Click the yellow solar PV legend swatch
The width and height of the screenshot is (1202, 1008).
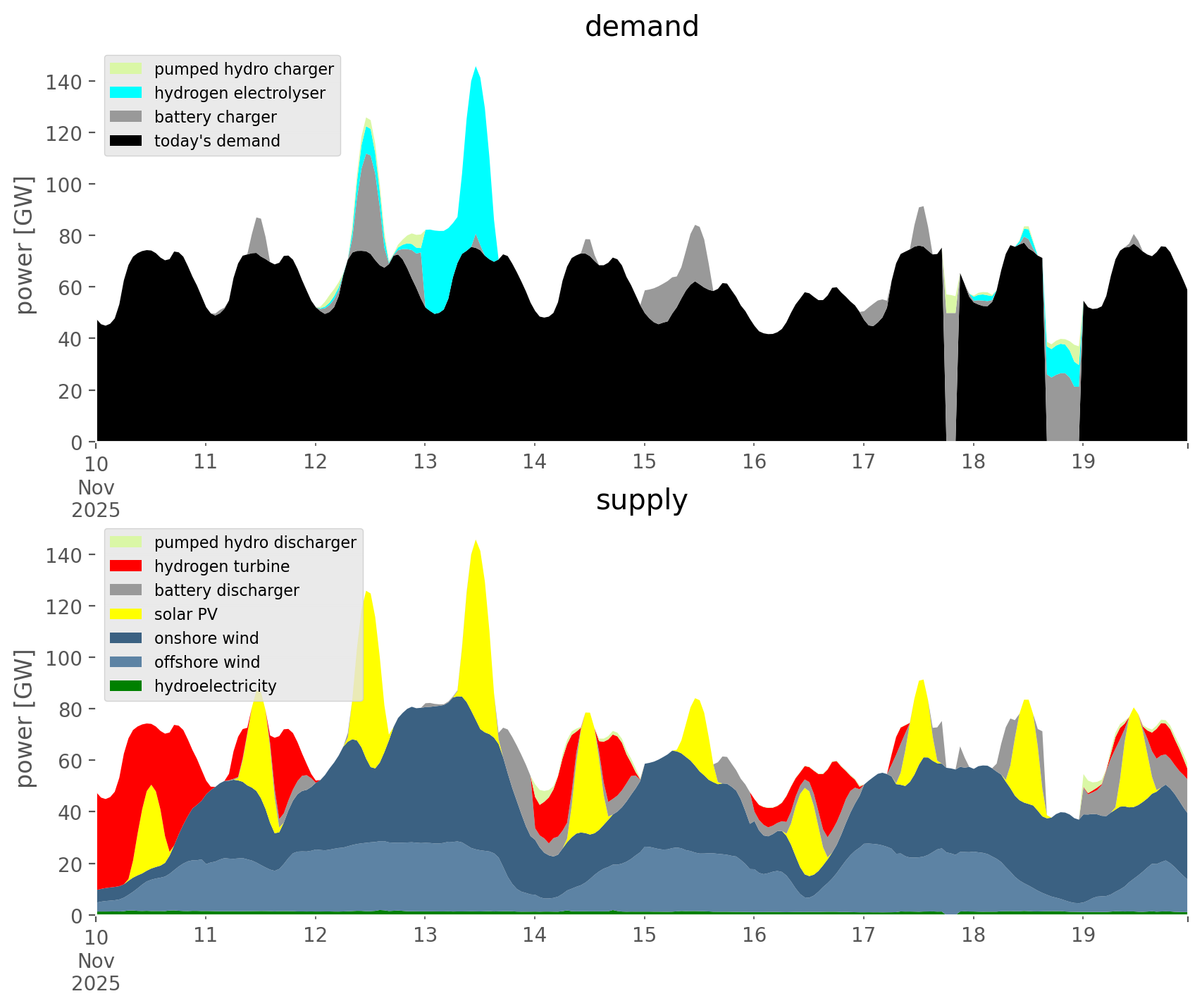(126, 614)
